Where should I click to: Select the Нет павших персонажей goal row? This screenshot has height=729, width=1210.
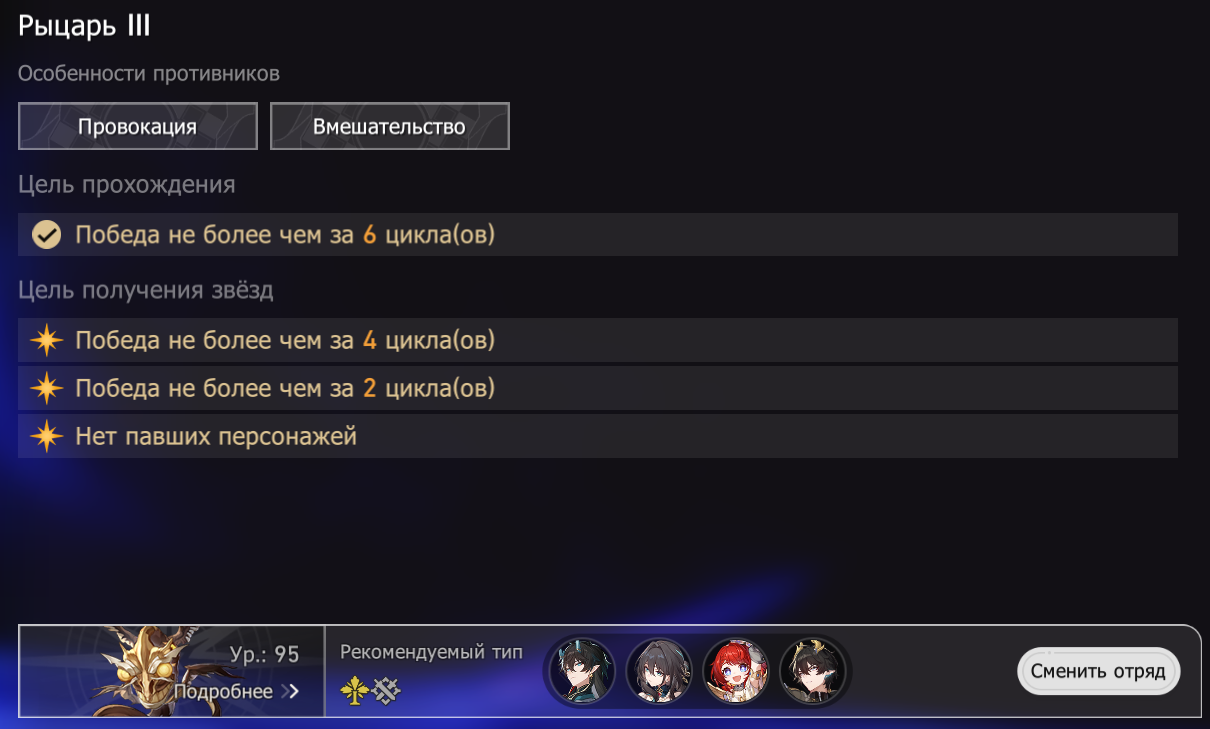click(x=598, y=436)
